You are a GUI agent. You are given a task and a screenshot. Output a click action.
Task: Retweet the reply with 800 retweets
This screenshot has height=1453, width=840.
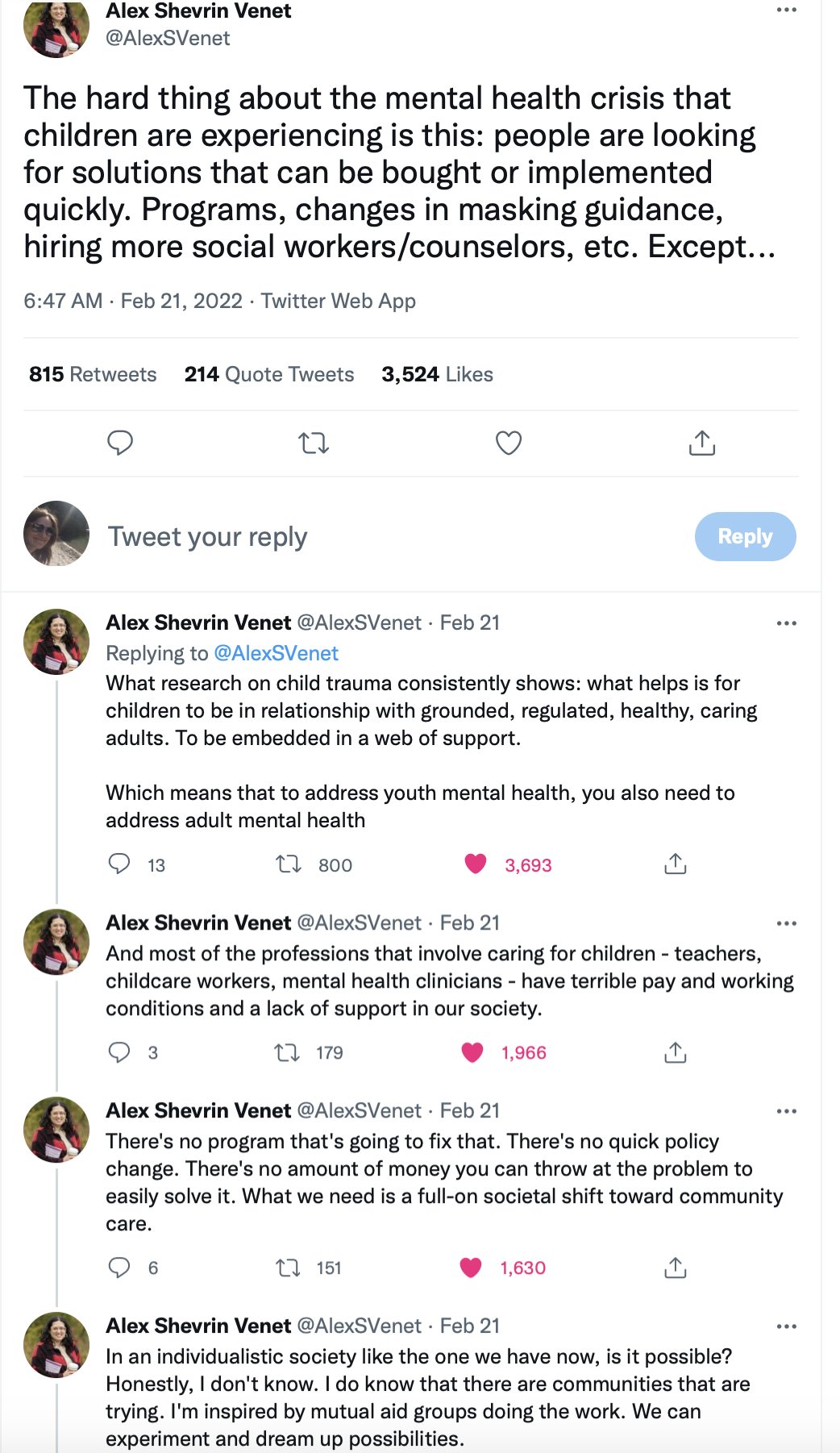click(289, 864)
